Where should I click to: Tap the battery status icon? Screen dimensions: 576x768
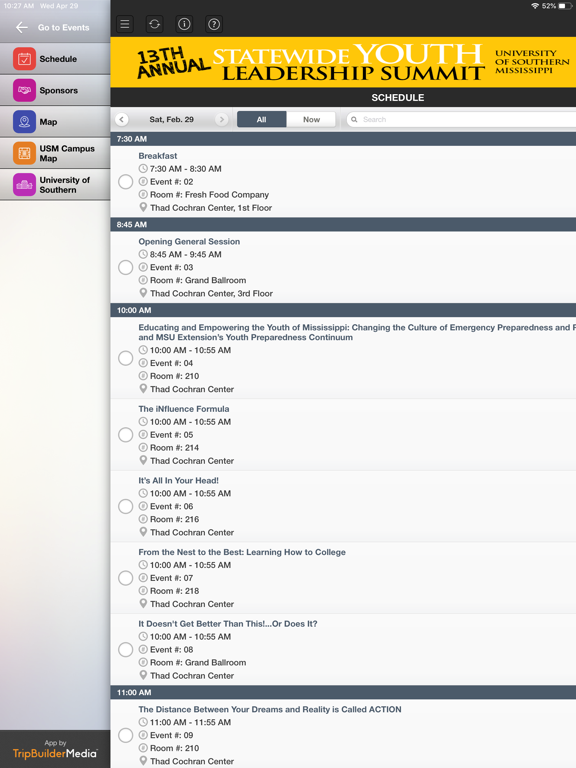pyautogui.click(x=565, y=6)
